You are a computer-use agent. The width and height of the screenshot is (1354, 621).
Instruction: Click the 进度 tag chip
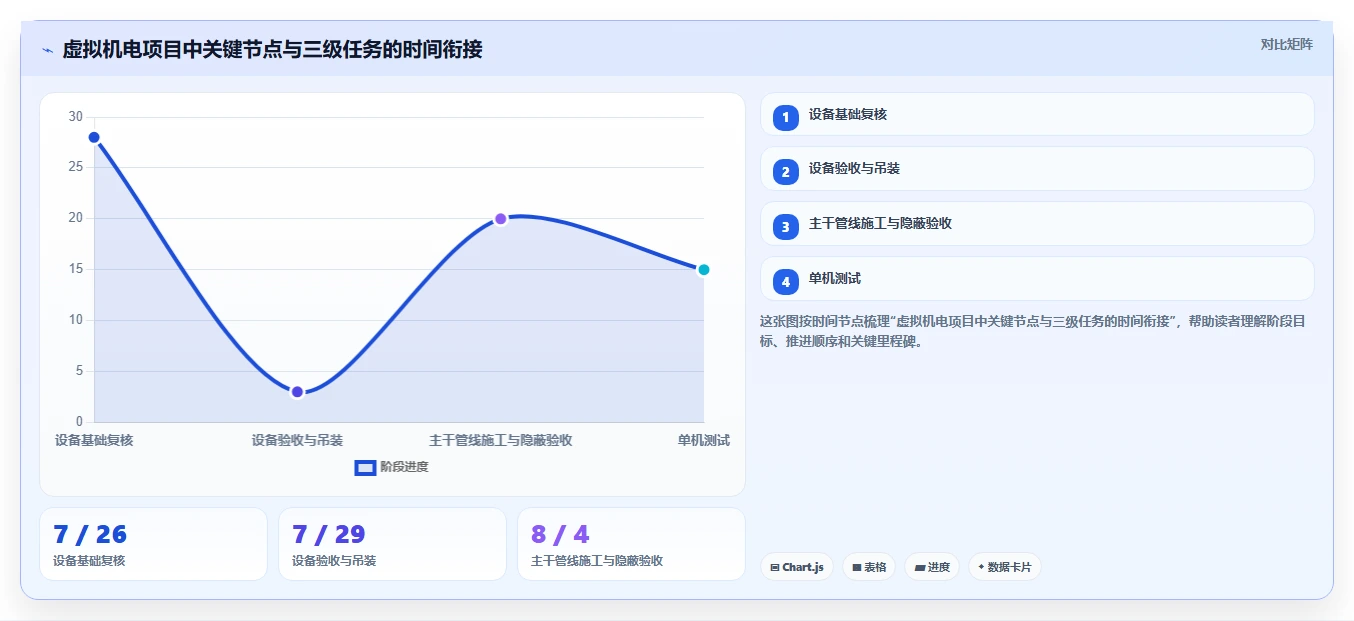(932, 567)
